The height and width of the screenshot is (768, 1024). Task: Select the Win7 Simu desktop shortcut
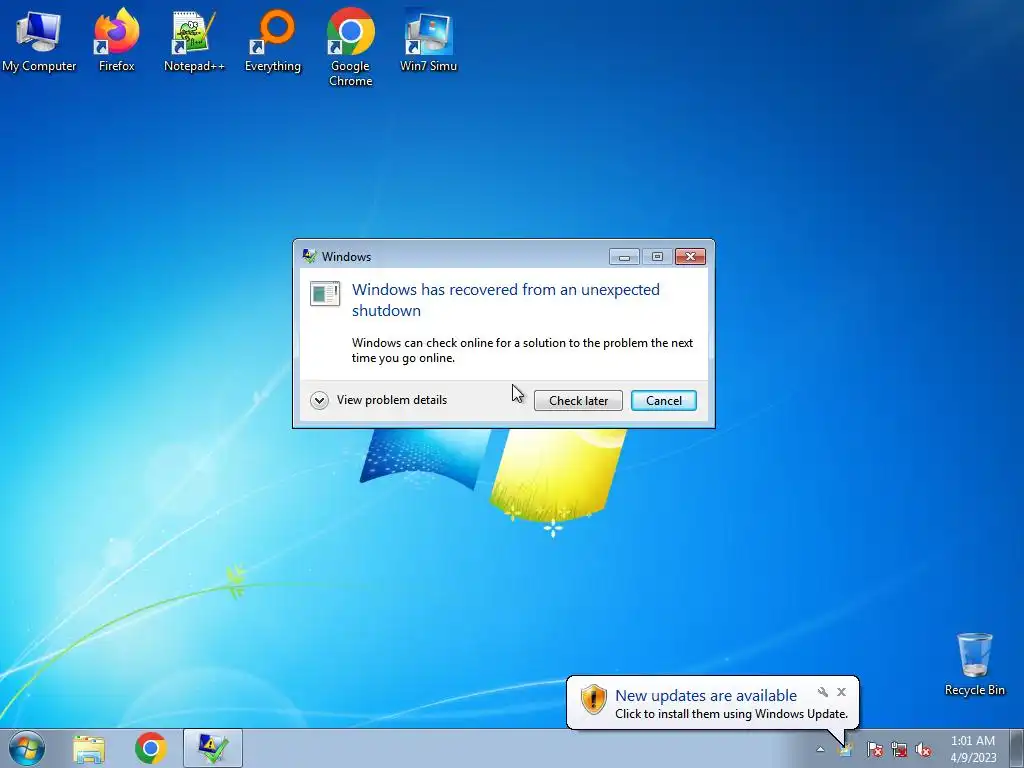428,40
